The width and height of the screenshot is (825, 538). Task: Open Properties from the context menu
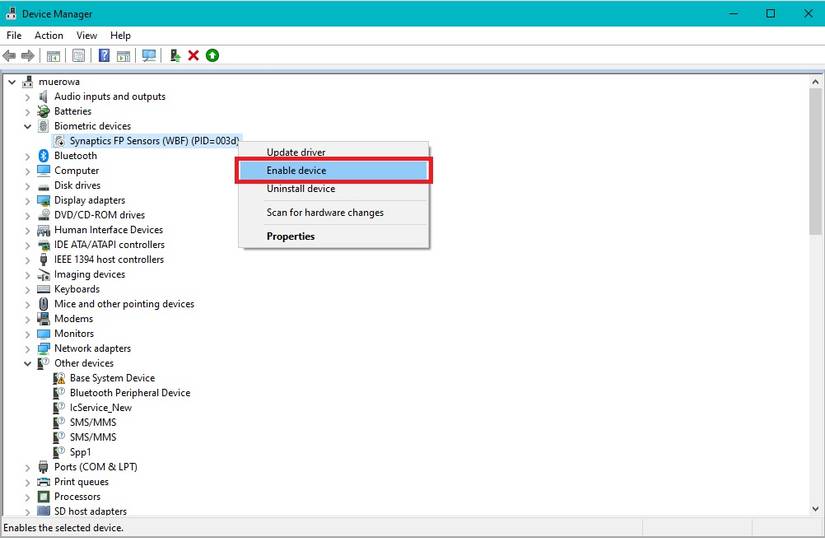tap(334, 236)
